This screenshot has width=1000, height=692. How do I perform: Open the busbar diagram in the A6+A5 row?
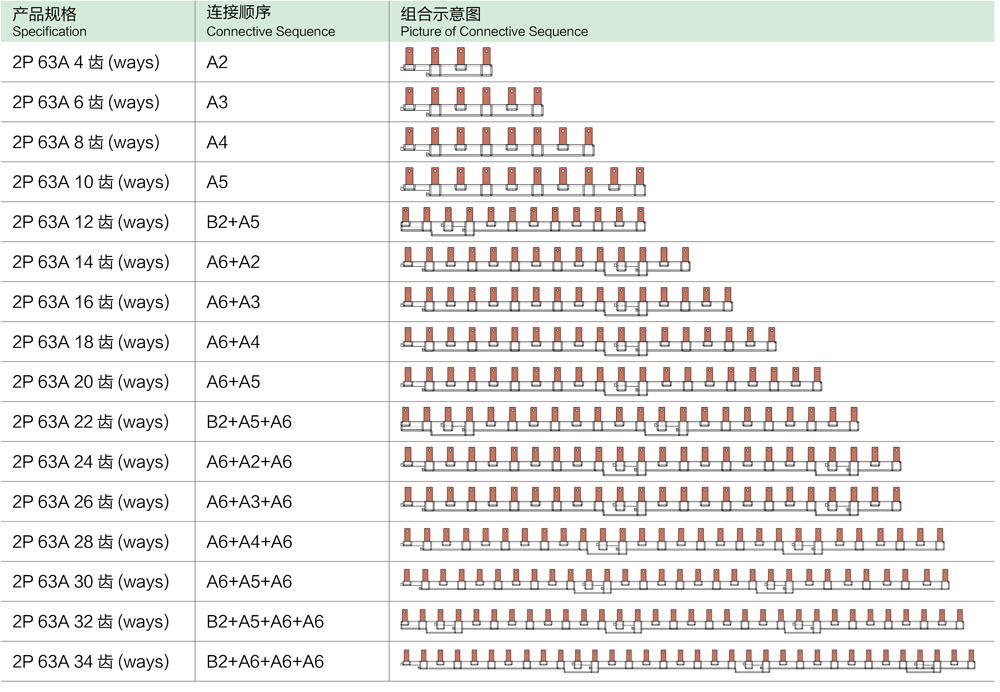pyautogui.click(x=611, y=381)
